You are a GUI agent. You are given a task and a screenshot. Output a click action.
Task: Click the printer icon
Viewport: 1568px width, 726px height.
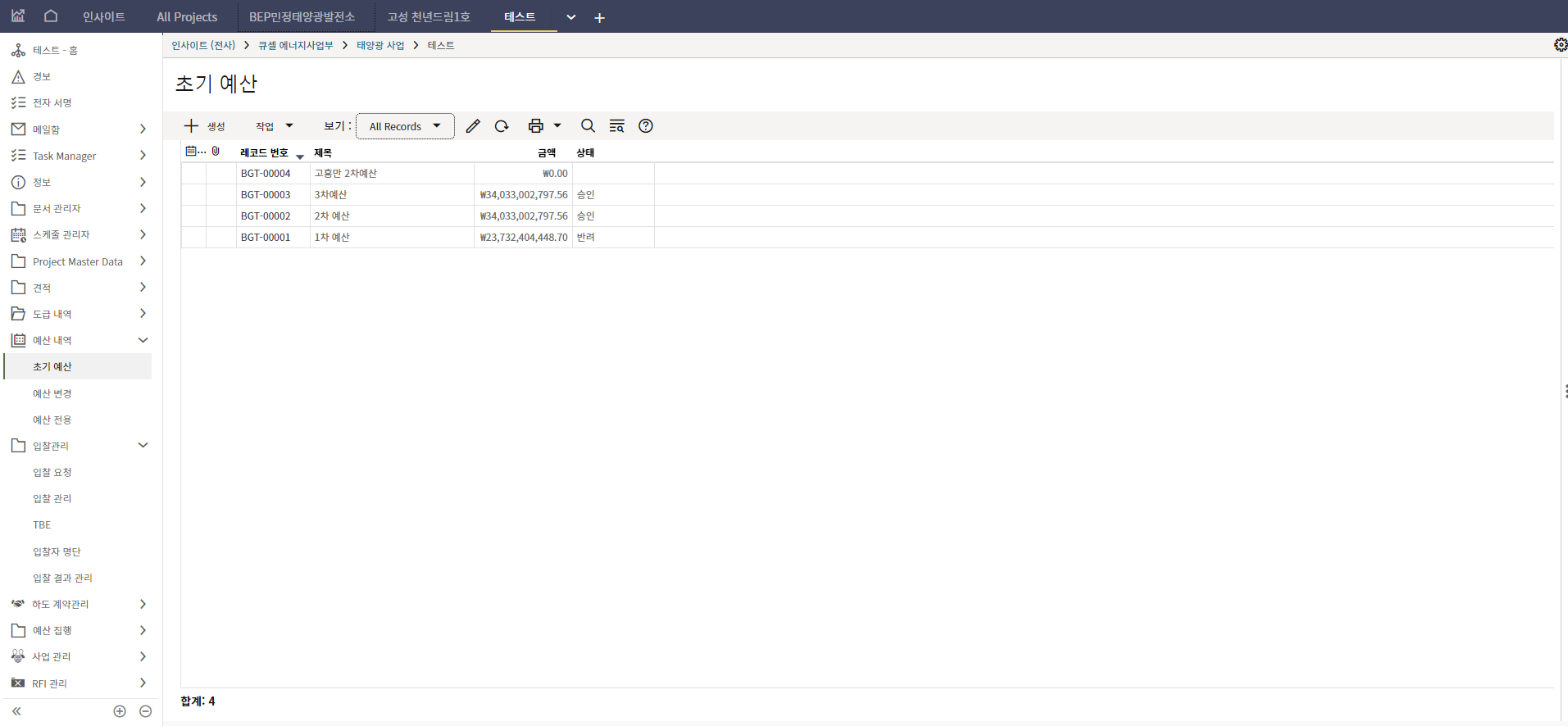tap(536, 126)
